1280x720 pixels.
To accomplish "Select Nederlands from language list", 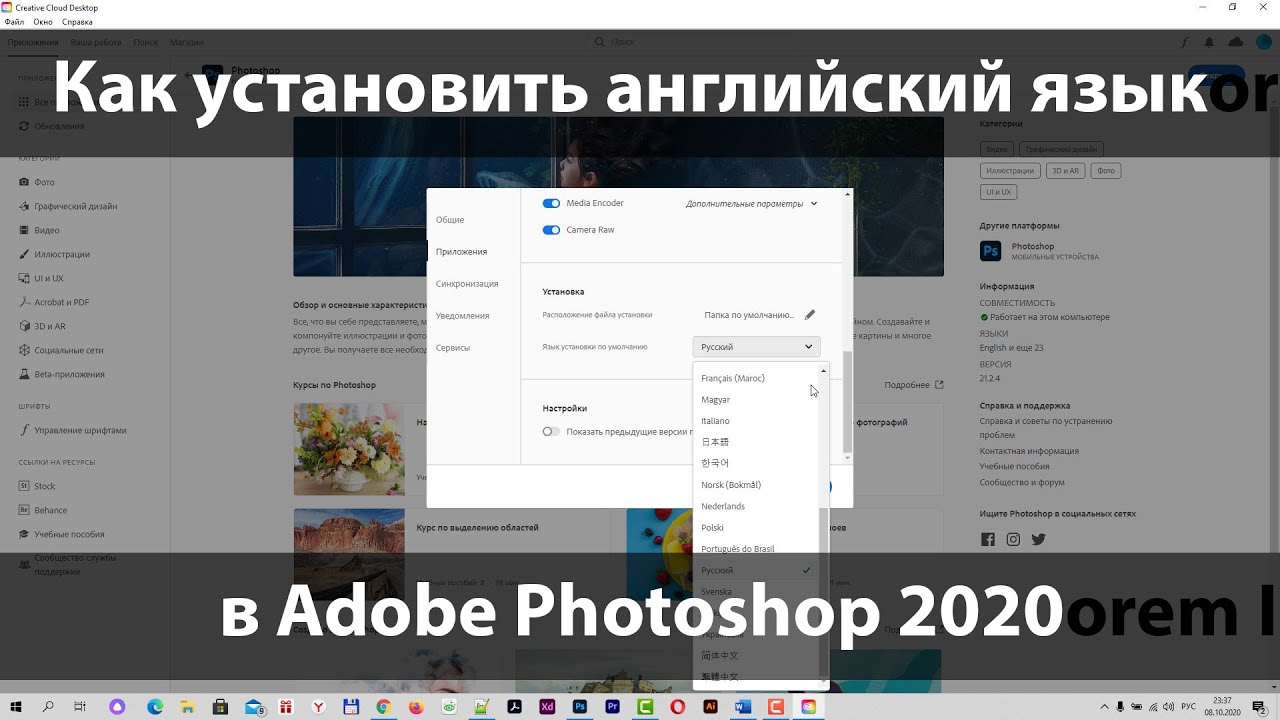I will point(723,506).
